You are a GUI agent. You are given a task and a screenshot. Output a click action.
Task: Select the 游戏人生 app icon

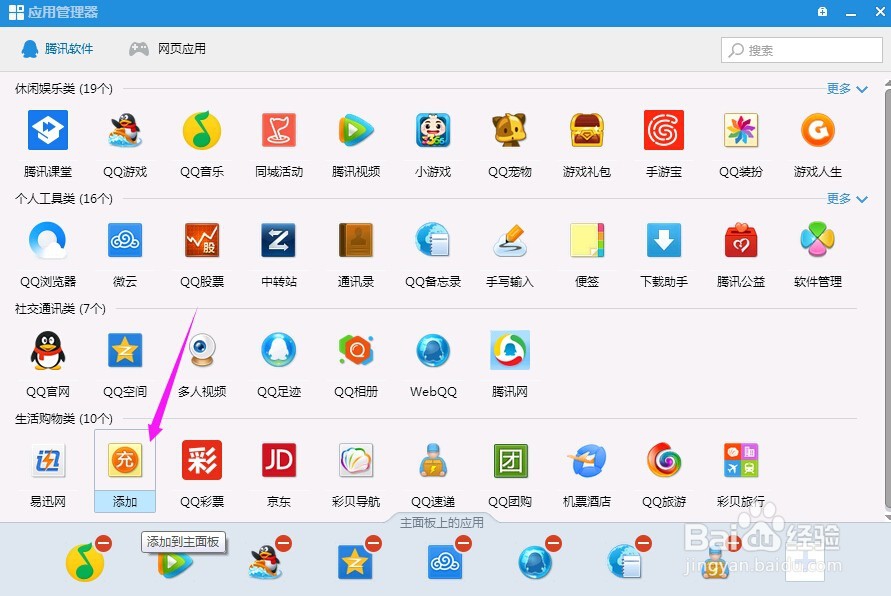pos(818,130)
